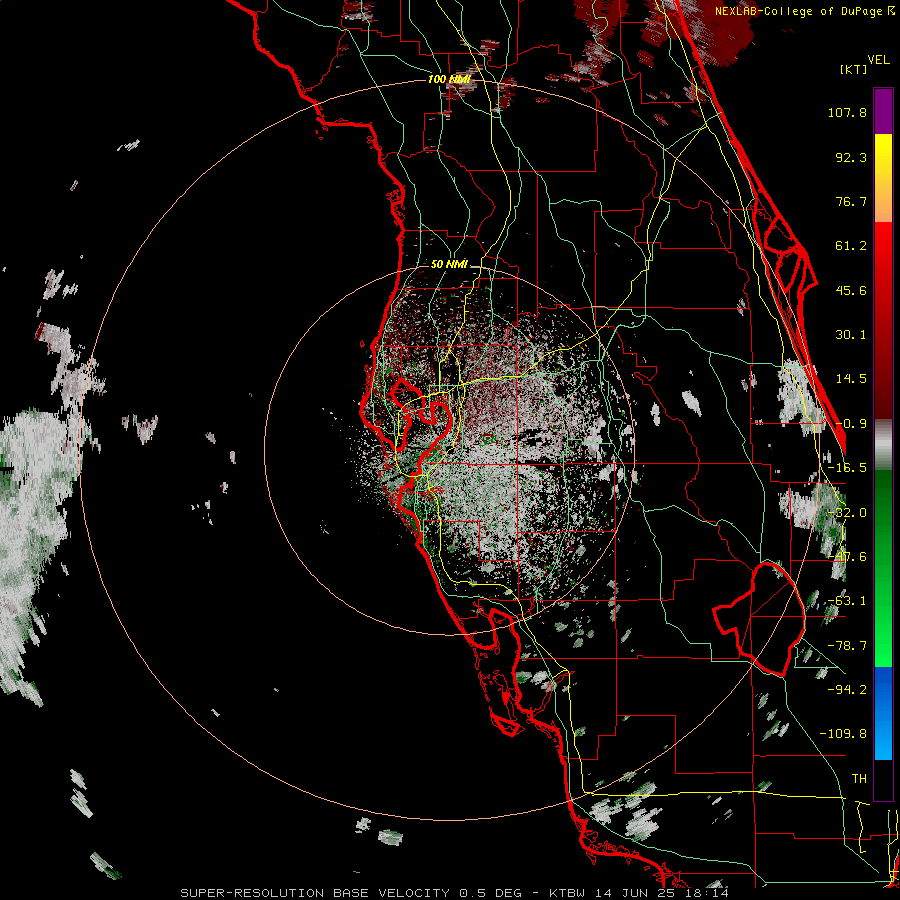Pick the green segment of the color bar

pos(883,568)
